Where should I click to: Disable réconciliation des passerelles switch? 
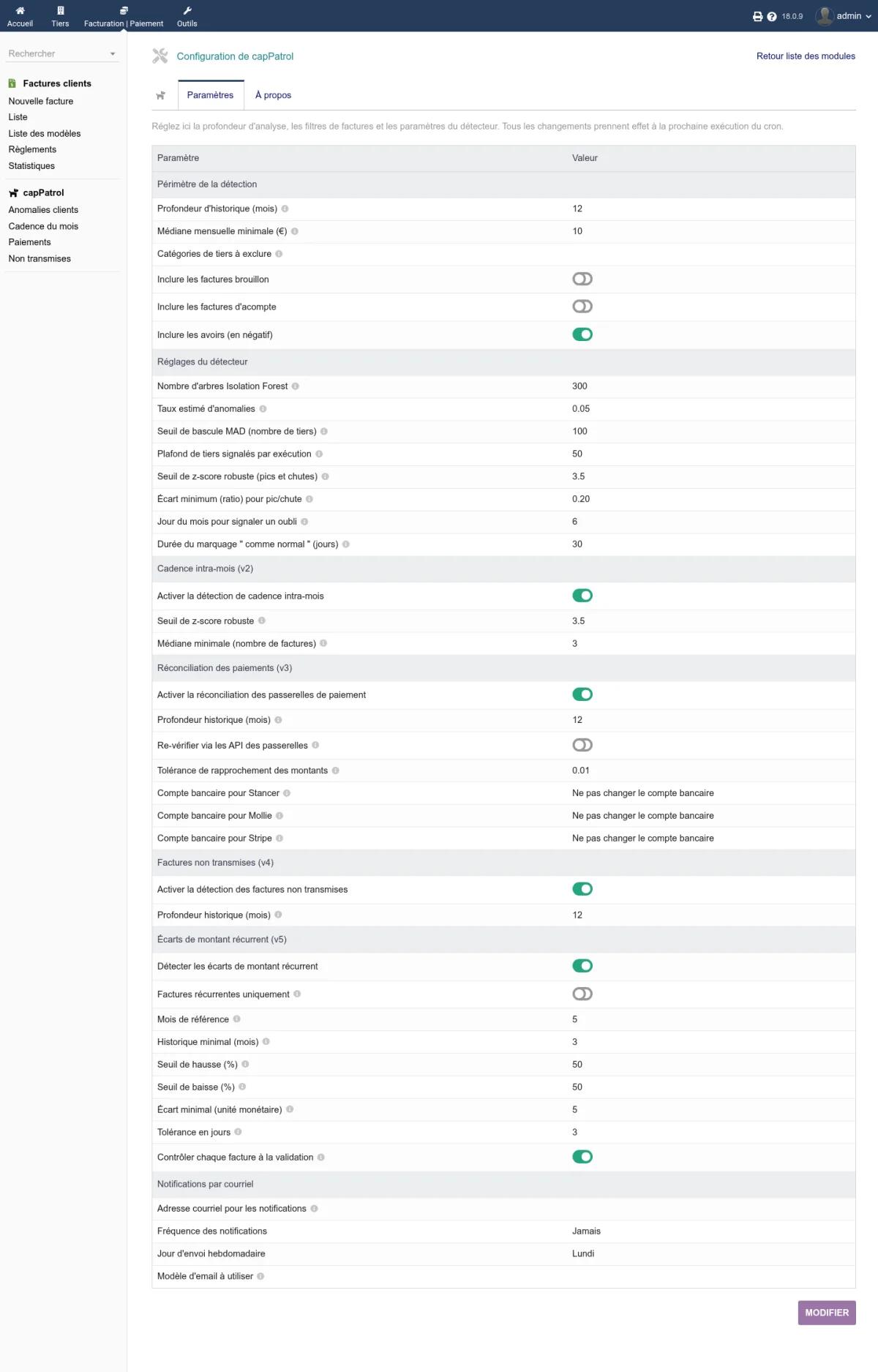(582, 694)
